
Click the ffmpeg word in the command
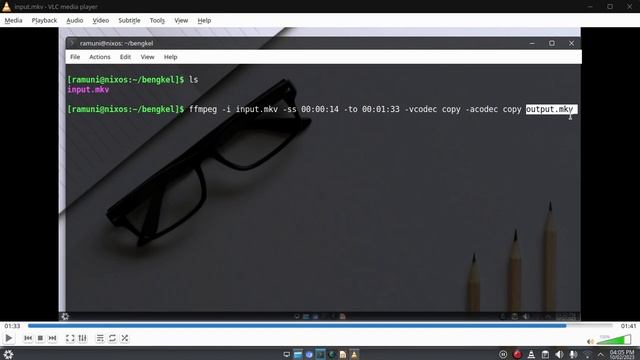coord(203,109)
